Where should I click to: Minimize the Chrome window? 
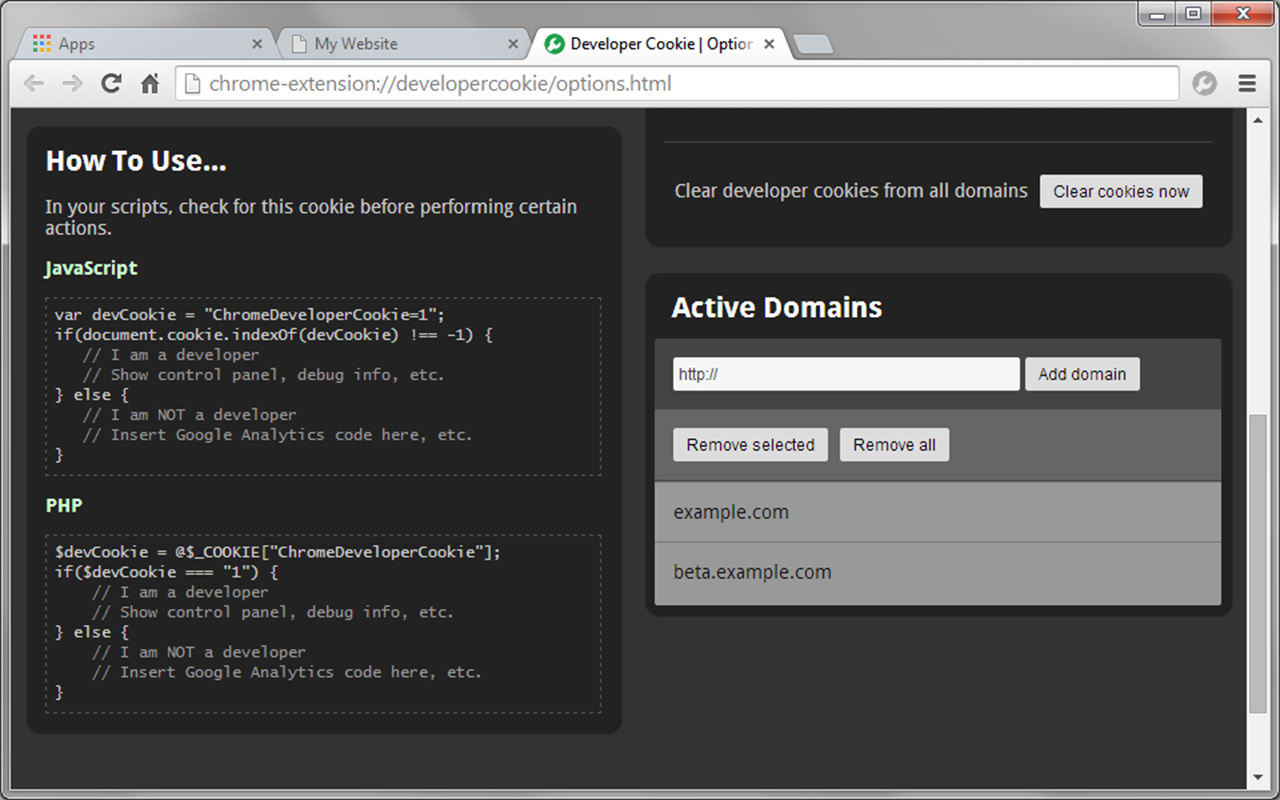click(x=1158, y=14)
